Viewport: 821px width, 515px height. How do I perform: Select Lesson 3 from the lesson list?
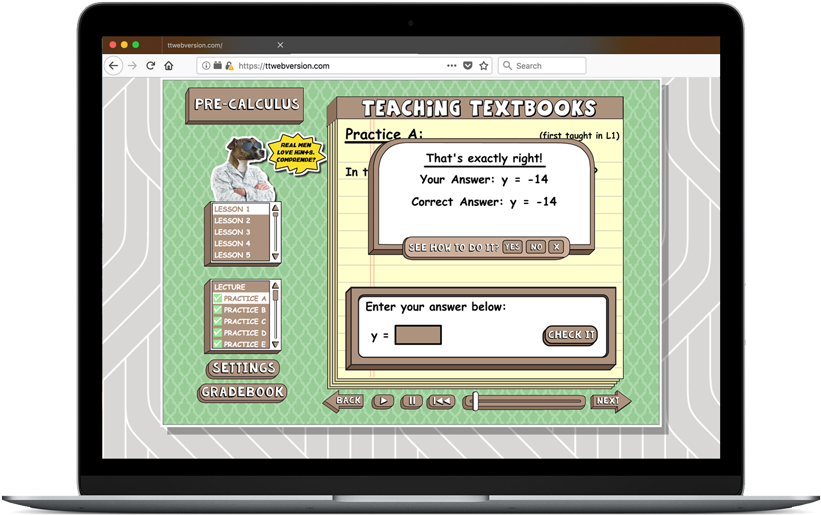(232, 232)
